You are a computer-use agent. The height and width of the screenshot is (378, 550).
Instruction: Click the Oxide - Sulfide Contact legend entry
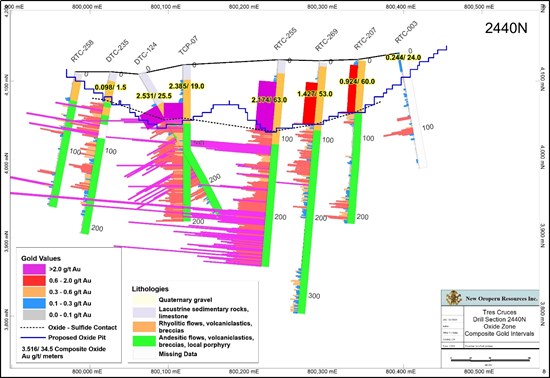tap(69, 328)
